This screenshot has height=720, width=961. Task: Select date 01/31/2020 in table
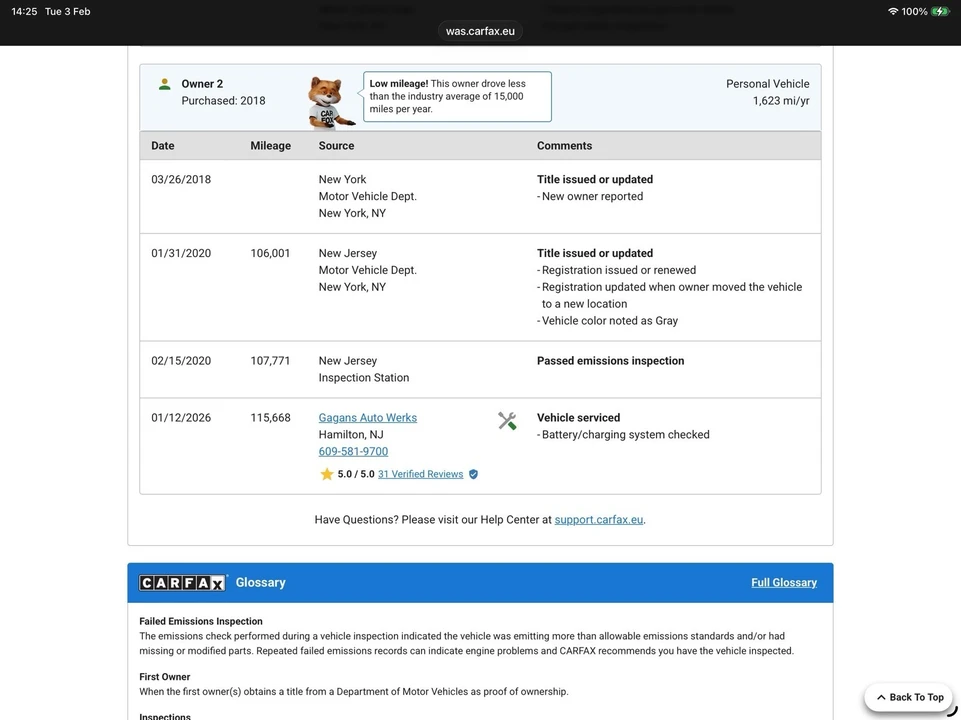pos(181,253)
